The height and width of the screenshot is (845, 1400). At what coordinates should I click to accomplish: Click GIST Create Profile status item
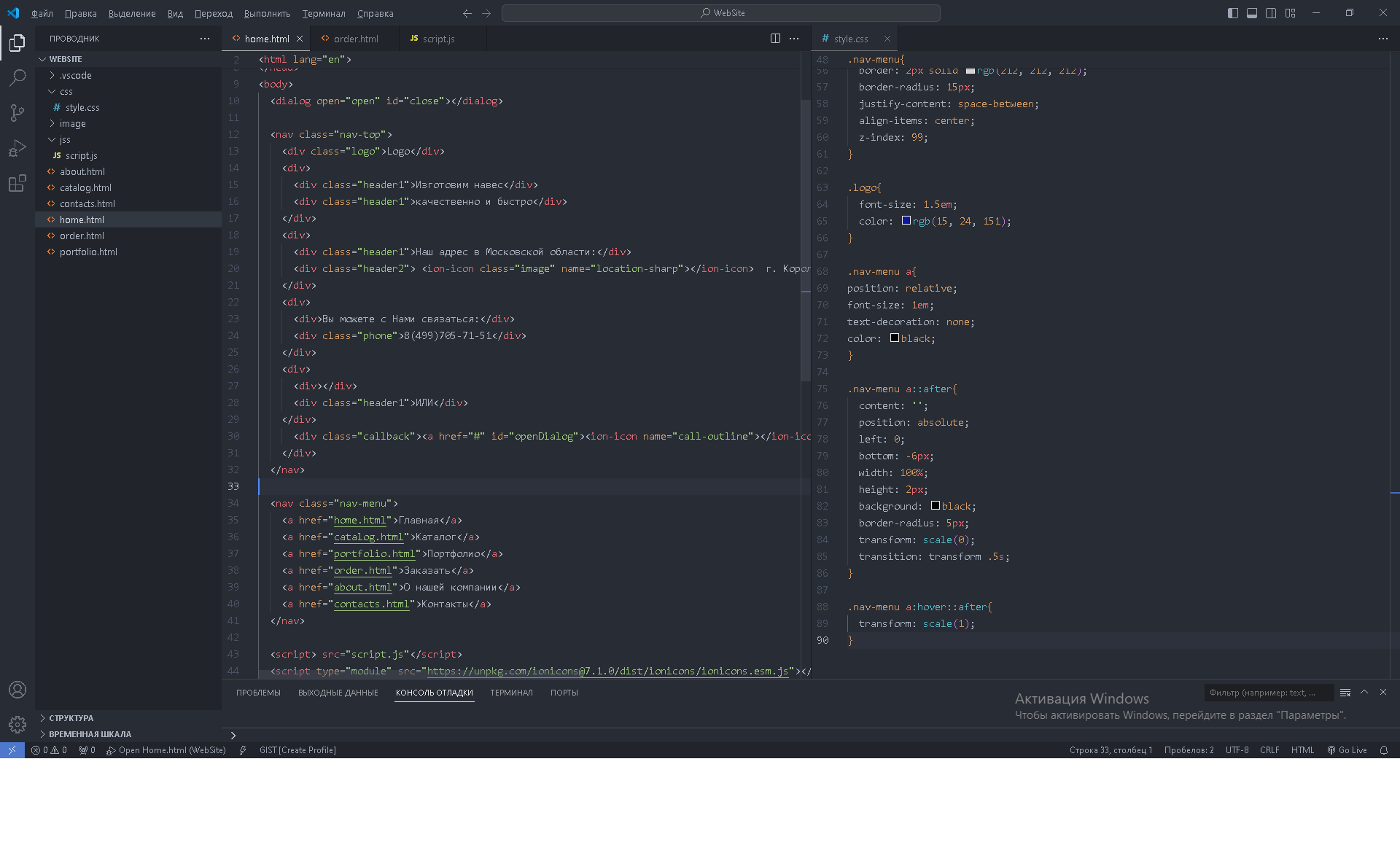[297, 750]
